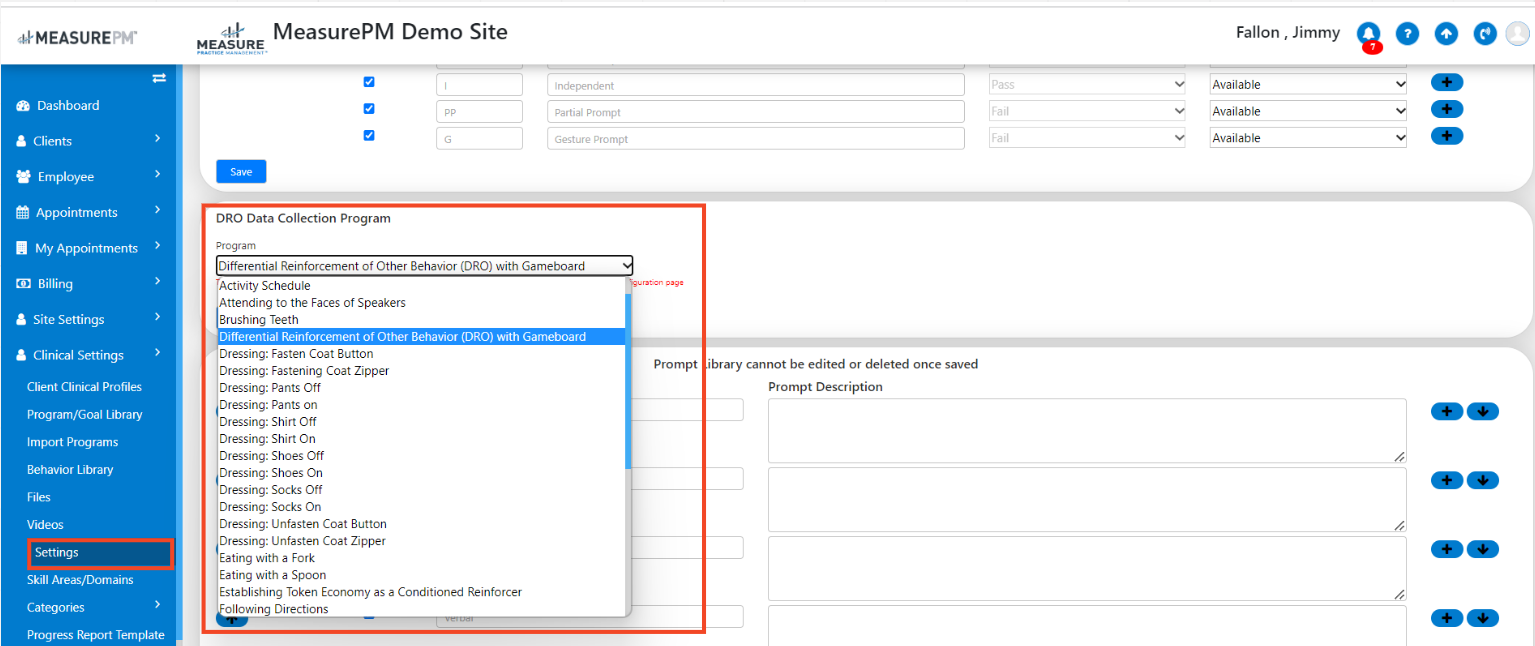Screen dimensions: 1535x646
Task: Open My Appointments in sidebar
Action: pos(86,249)
